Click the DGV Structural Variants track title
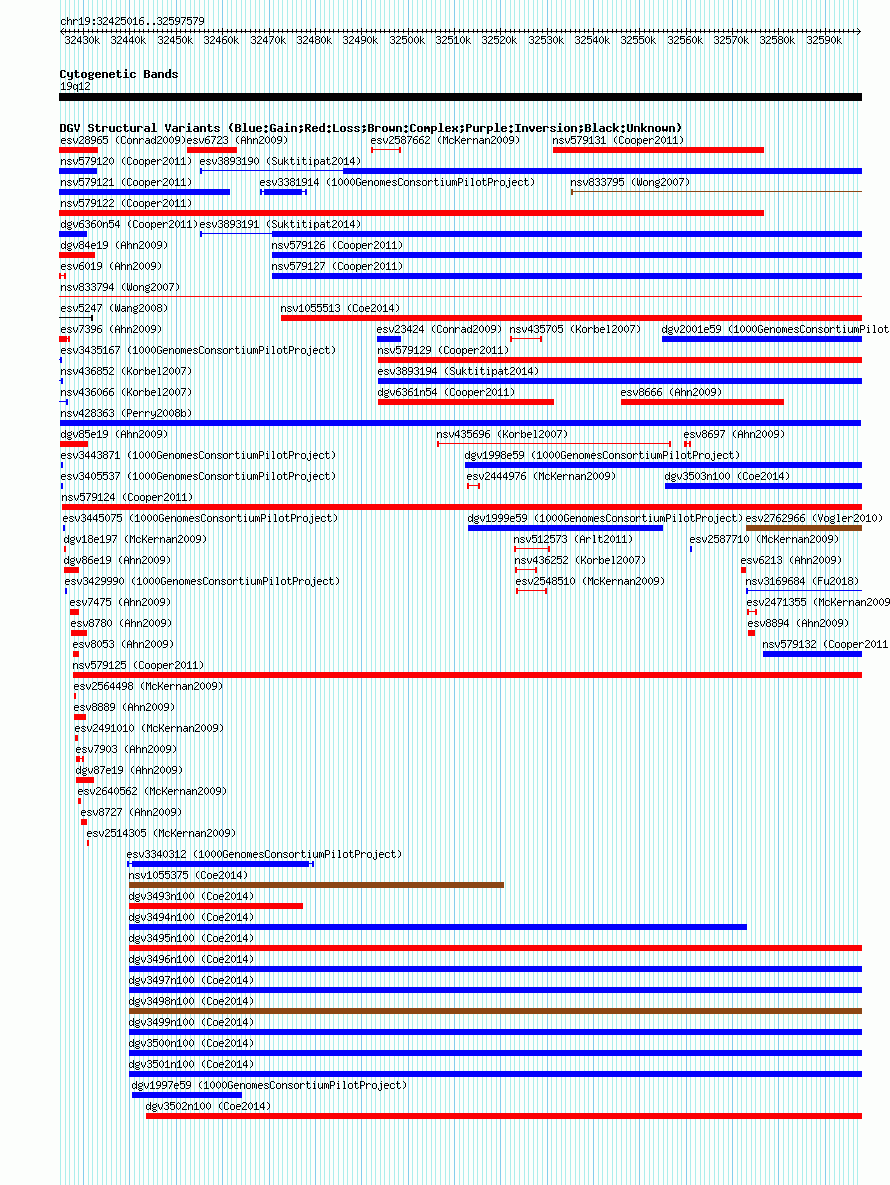Viewport: 890px width, 1185px height. (370, 128)
